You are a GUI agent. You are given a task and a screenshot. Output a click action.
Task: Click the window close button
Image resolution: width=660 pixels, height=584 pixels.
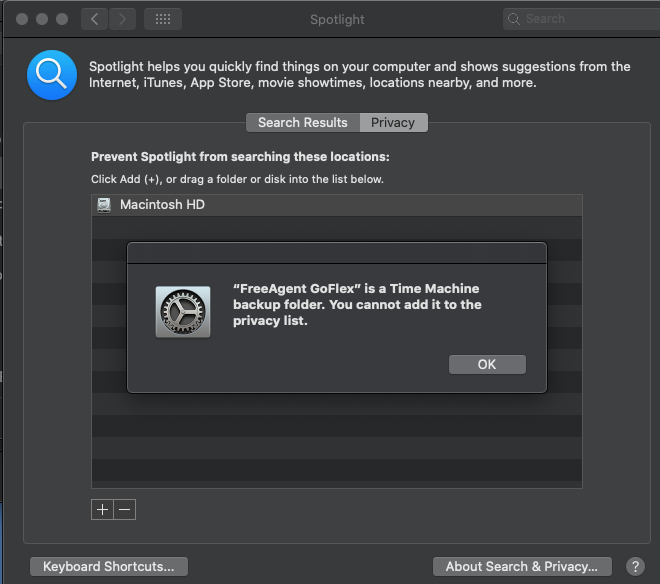[22, 19]
